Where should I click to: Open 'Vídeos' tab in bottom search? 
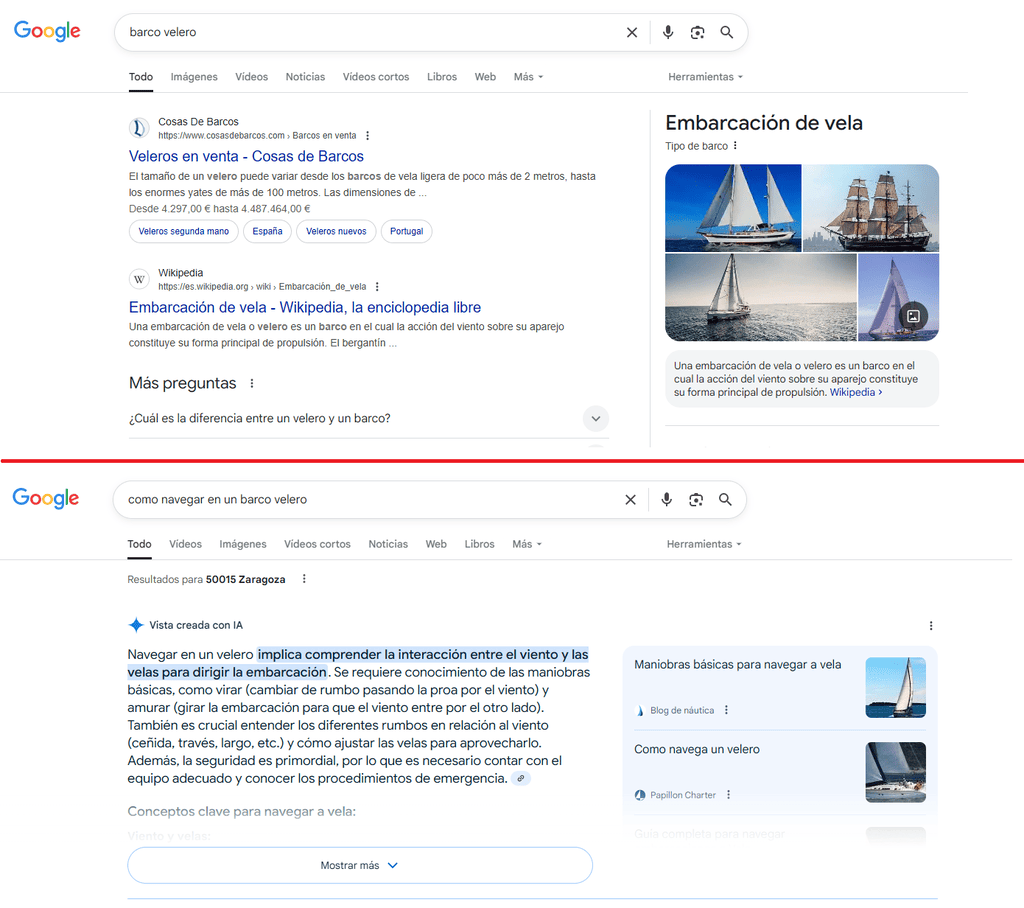coord(185,544)
